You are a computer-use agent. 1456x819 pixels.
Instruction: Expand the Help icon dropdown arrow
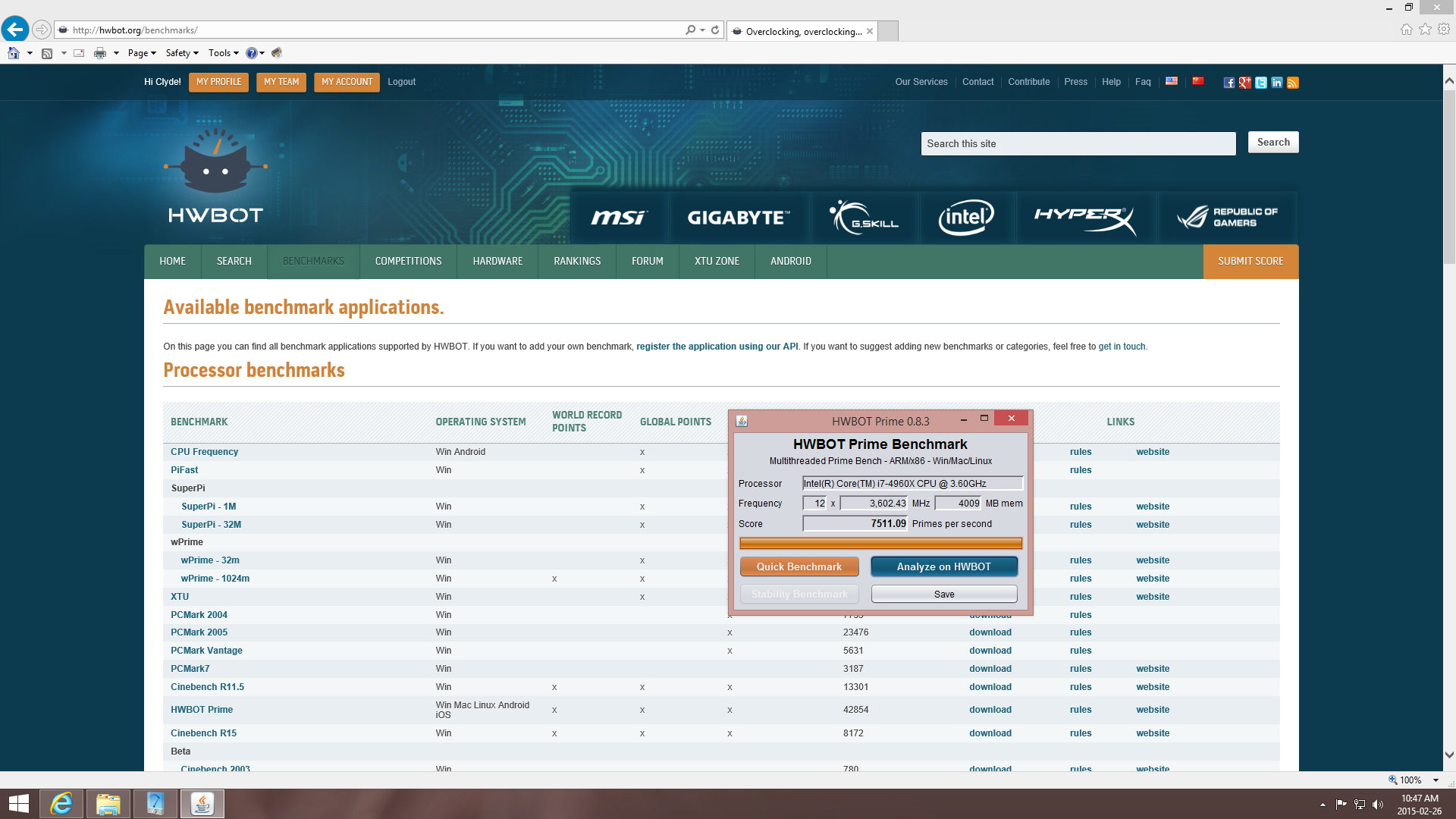click(x=262, y=53)
